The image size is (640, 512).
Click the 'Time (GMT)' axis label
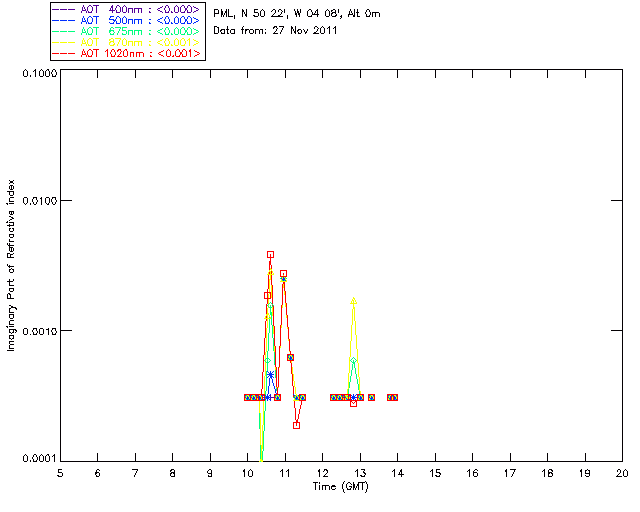341,487
